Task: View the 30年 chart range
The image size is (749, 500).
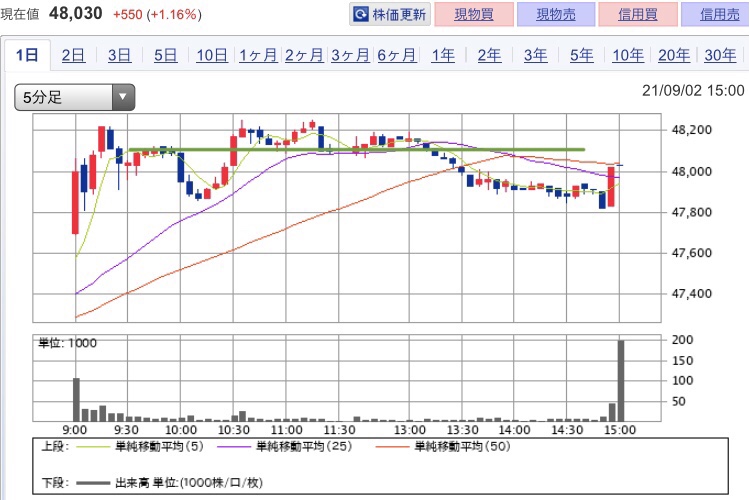Action: 720,55
